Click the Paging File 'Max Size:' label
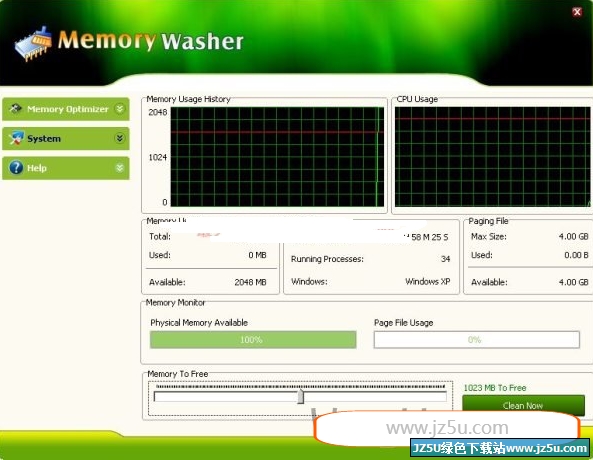The height and width of the screenshot is (460, 593). click(x=489, y=236)
